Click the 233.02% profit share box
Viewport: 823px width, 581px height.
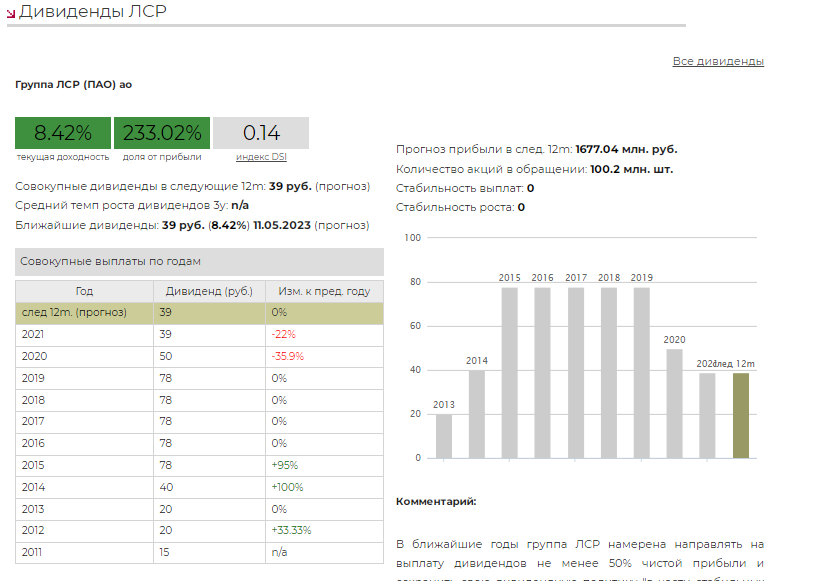coord(162,133)
